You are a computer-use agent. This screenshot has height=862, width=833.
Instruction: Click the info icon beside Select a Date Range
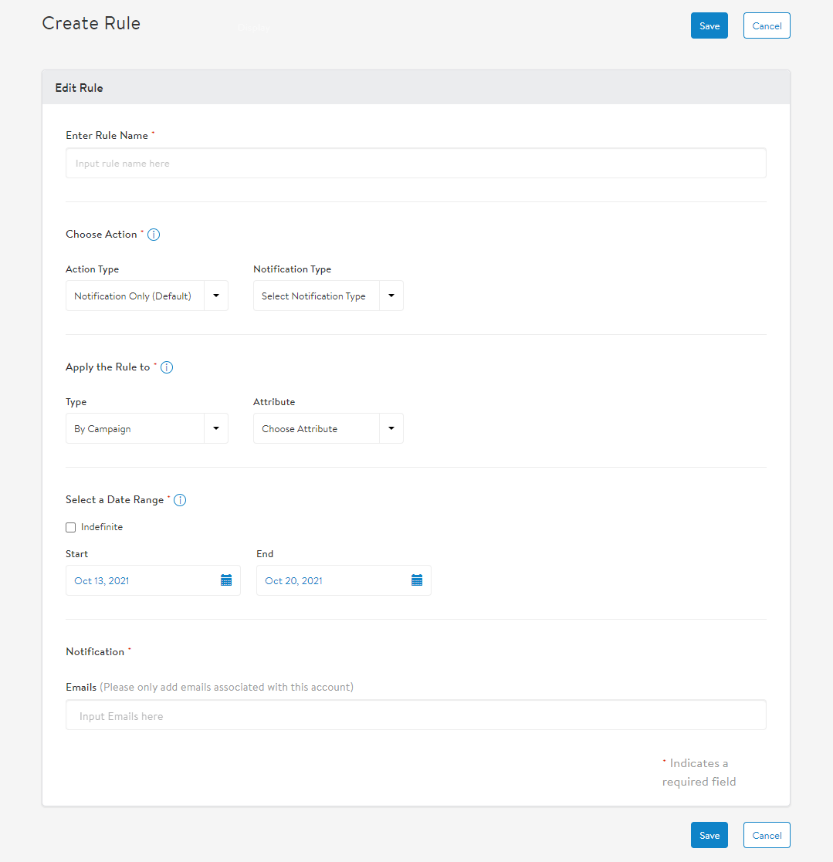[180, 500]
